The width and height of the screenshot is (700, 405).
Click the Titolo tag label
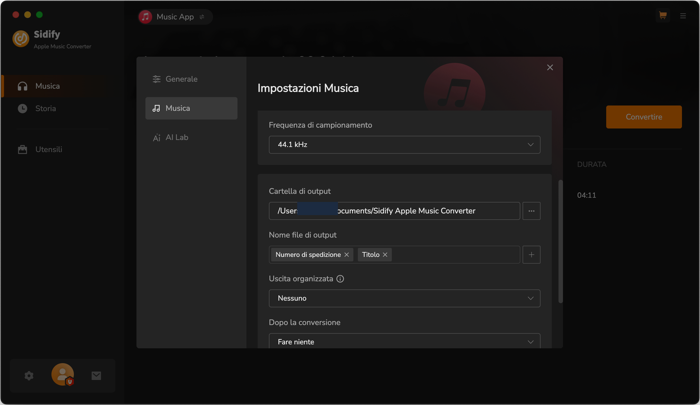[371, 255]
